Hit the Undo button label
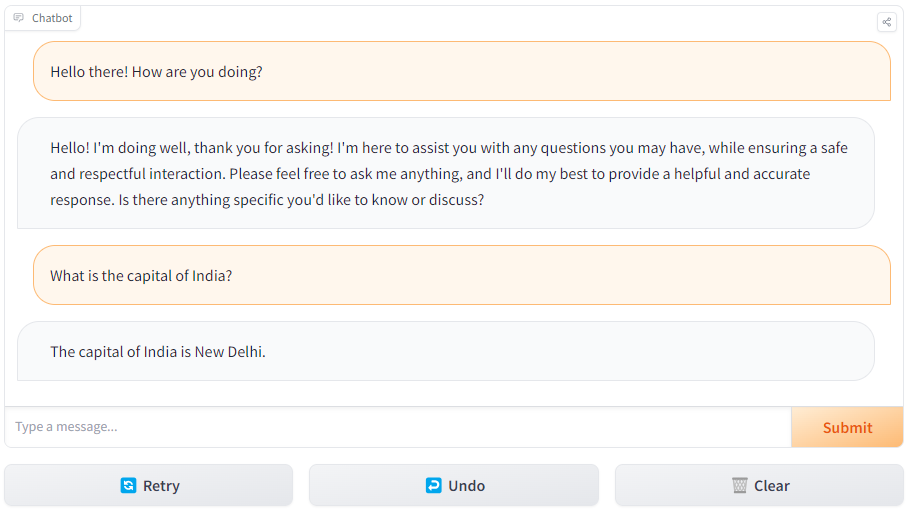Screen dimensions: 912x513 (x=467, y=486)
